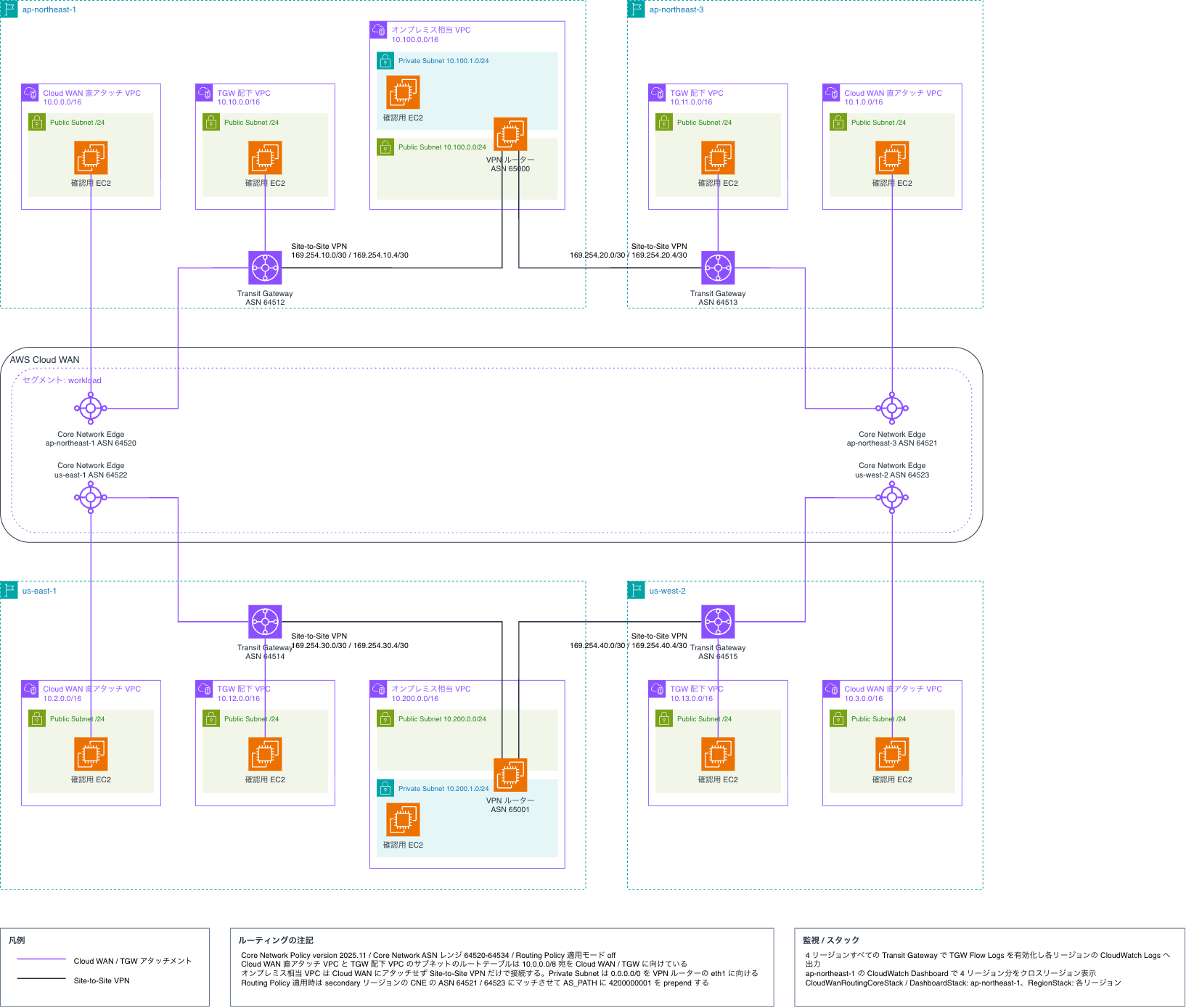Click the "169.254.30.0/30 / 169.254.30.4/30" VPN label

tap(350, 645)
